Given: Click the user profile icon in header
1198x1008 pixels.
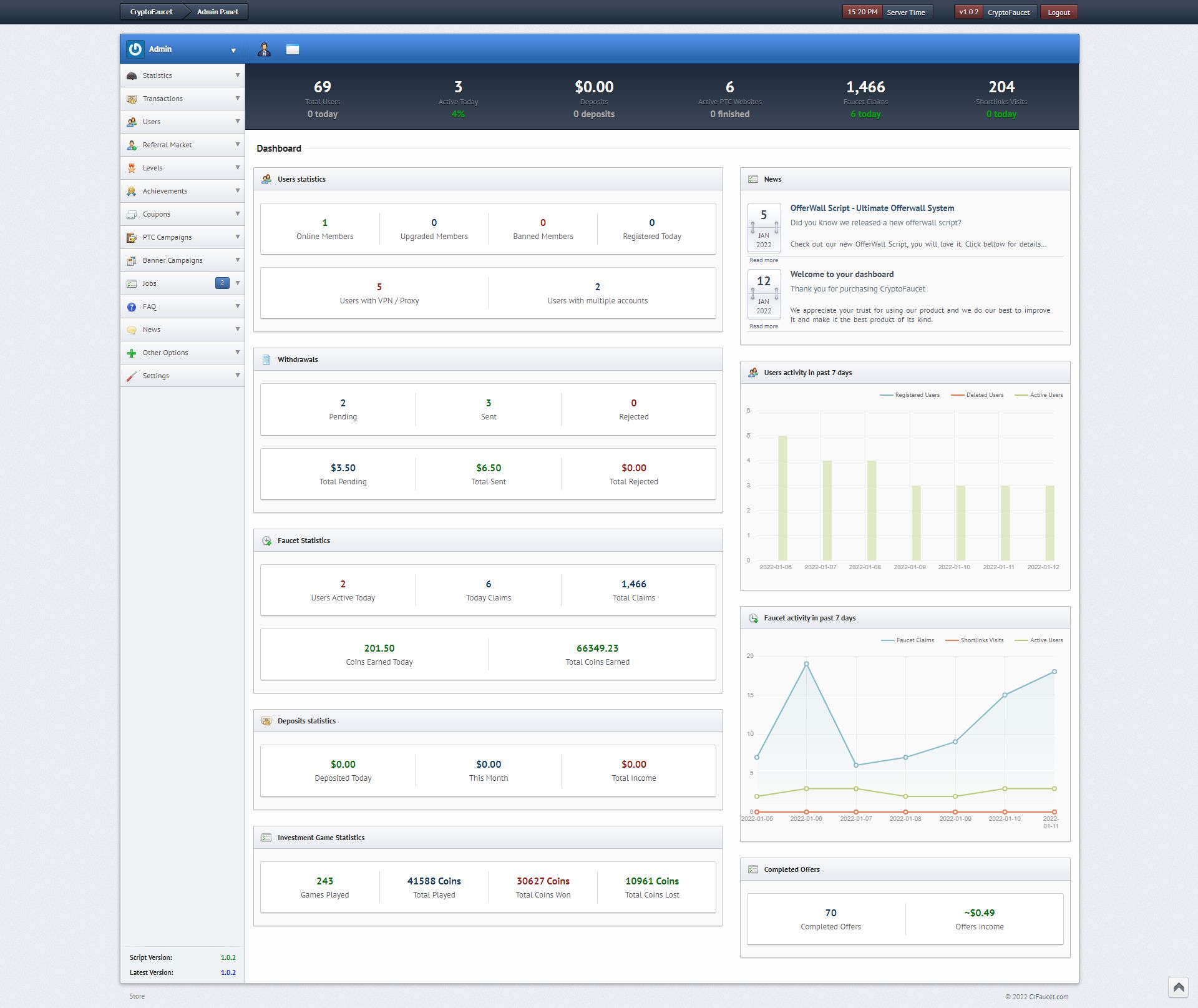Looking at the screenshot, I should pyautogui.click(x=264, y=50).
